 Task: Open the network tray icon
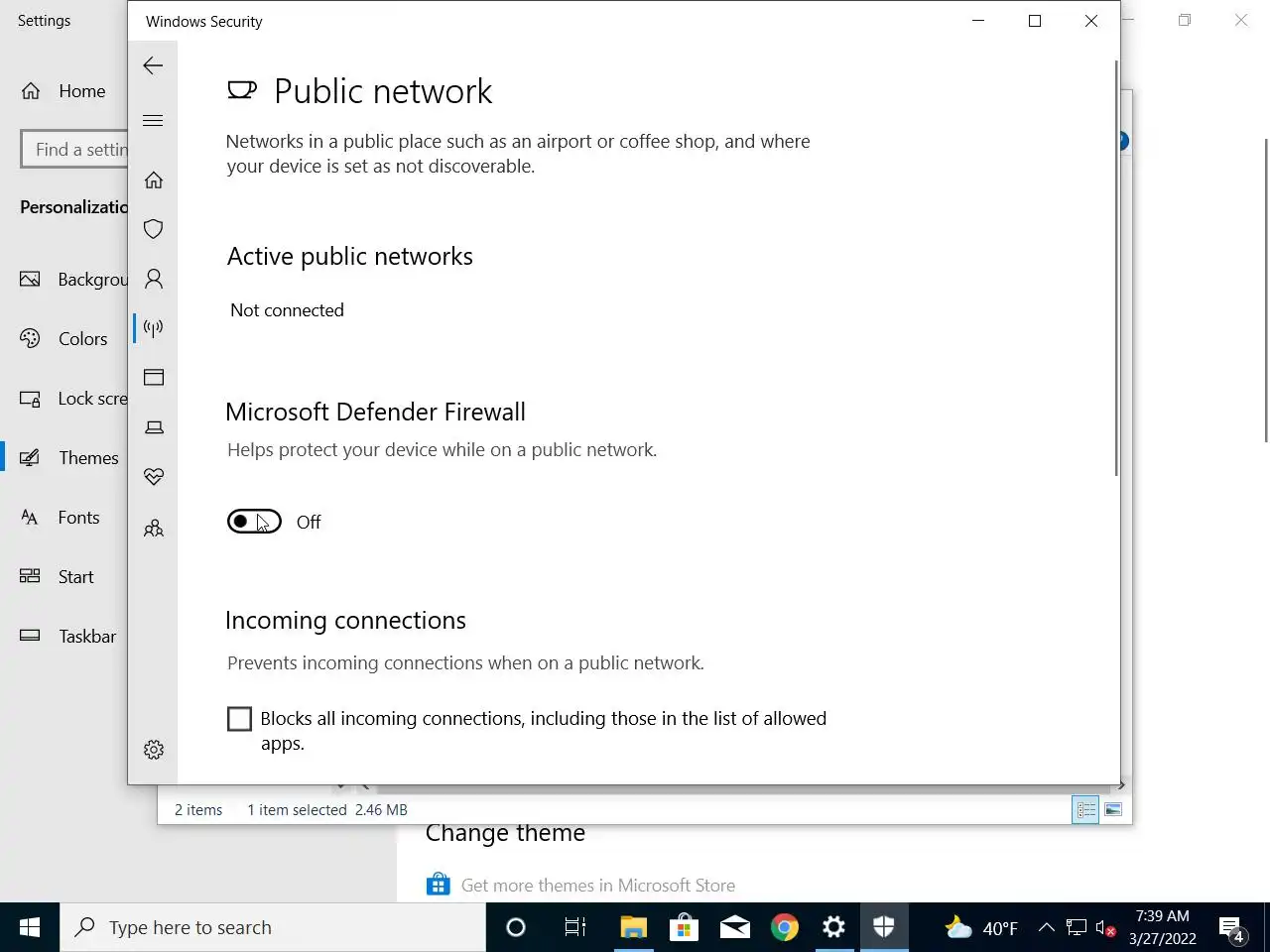click(x=1077, y=928)
